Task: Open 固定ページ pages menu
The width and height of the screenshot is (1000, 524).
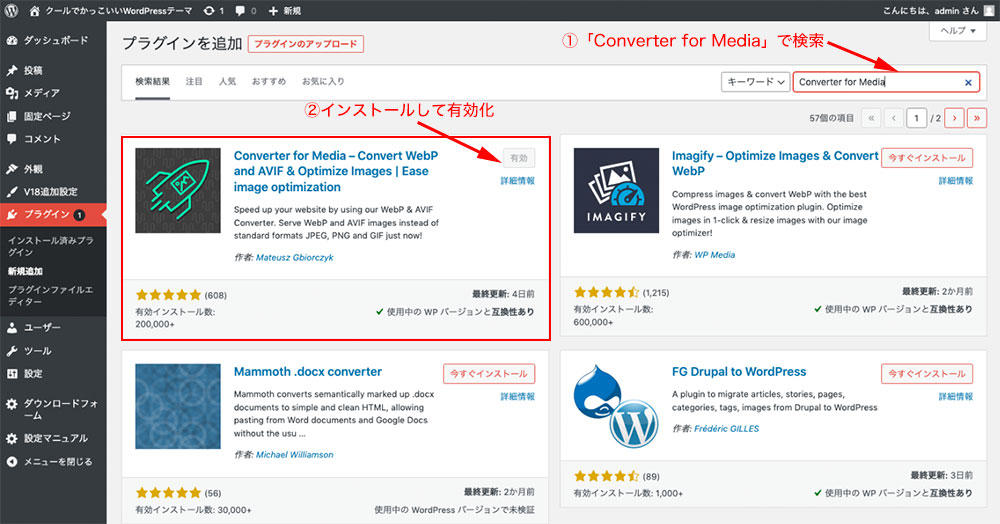Action: pos(53,116)
